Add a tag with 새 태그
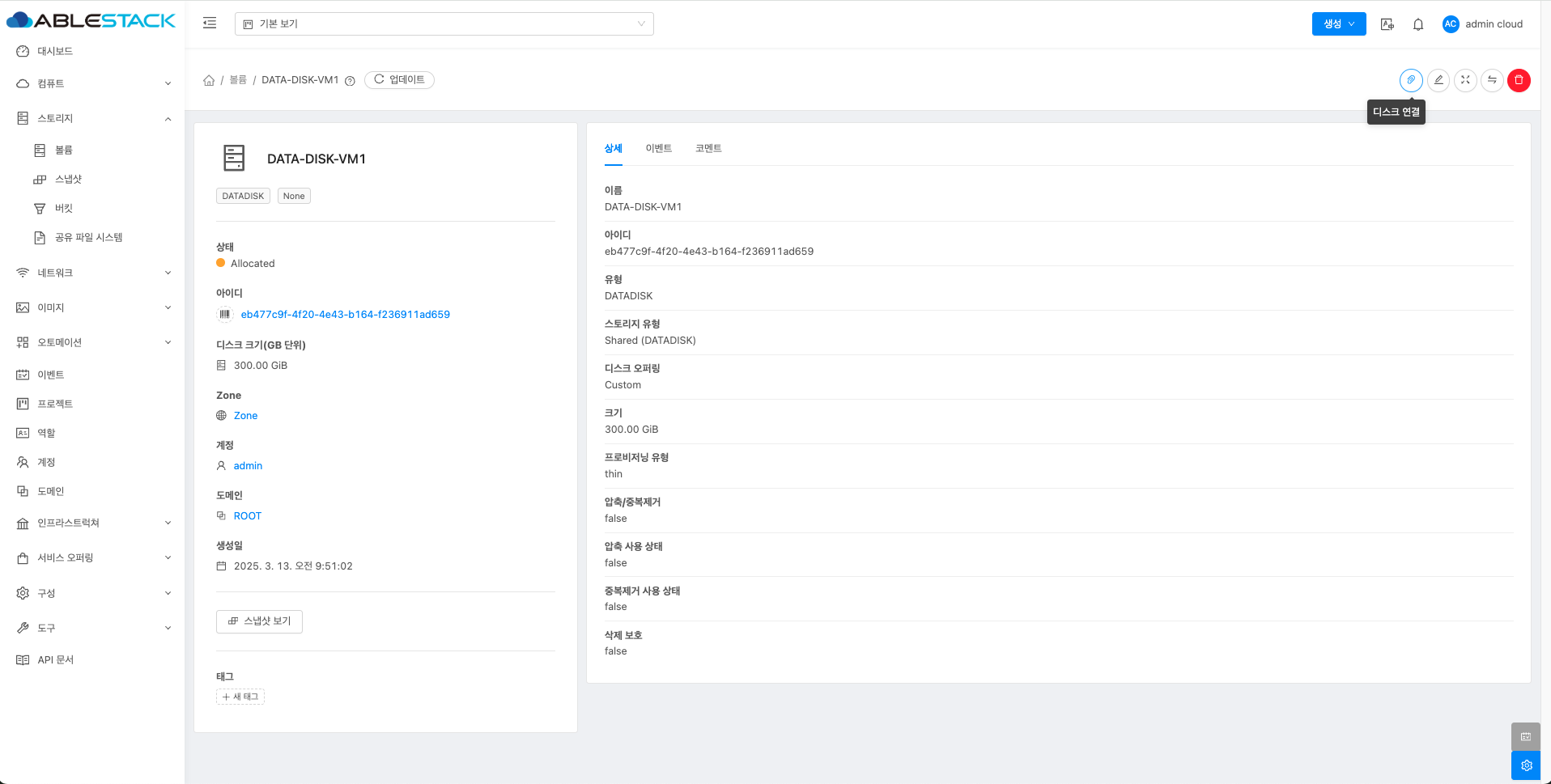 click(240, 697)
